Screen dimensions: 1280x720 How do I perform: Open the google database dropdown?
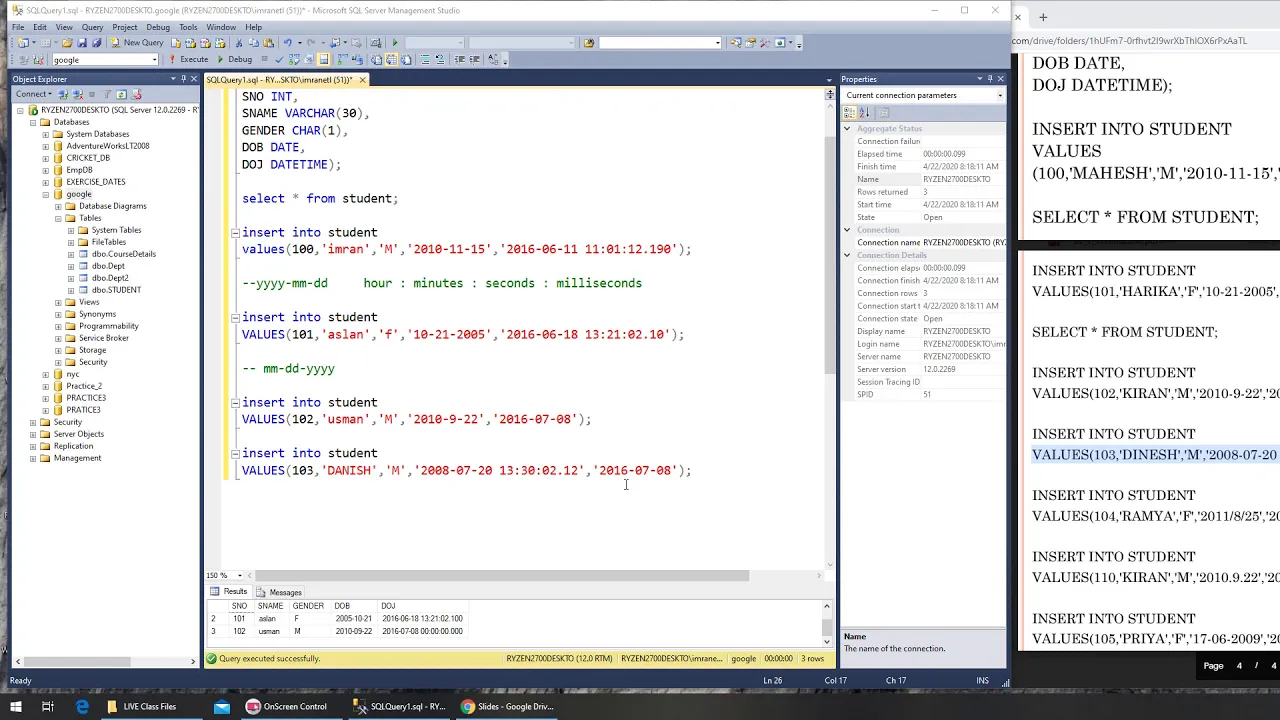[x=105, y=60]
